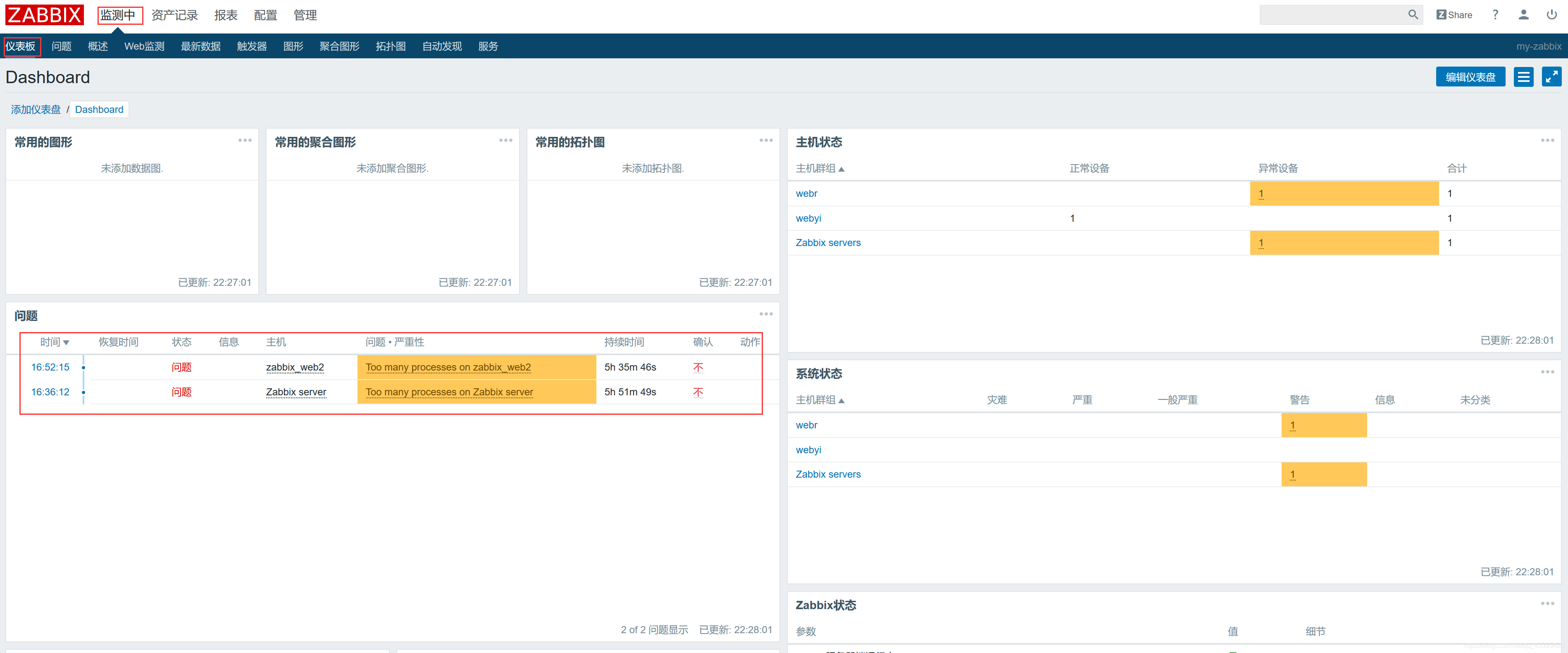1568x653 pixels.
Task: Open the 系统状态 widget options menu
Action: pos(1547,371)
